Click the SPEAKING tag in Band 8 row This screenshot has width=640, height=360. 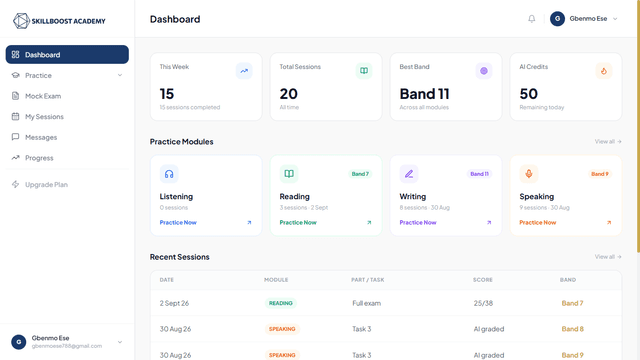282,329
